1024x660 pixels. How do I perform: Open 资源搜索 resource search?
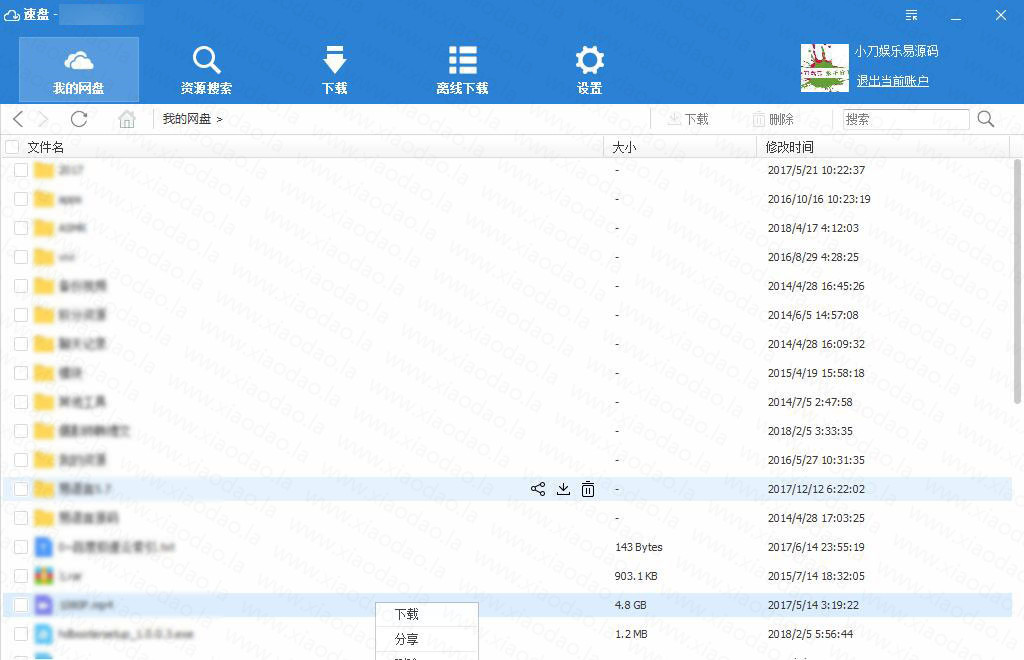point(206,69)
